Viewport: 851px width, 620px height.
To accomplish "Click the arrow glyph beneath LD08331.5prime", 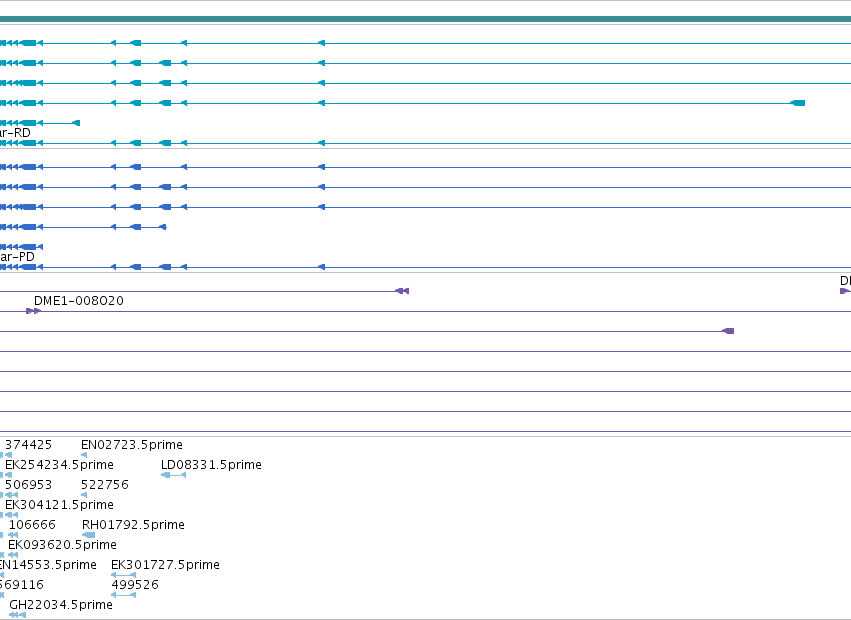I will [174, 475].
